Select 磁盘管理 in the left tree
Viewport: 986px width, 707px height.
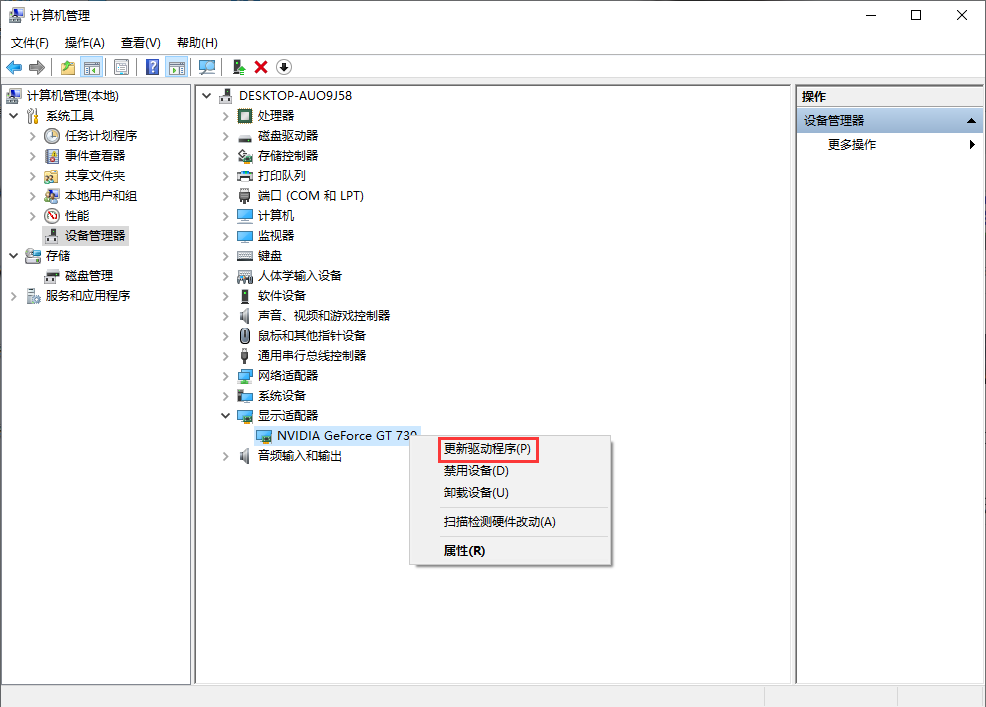[x=88, y=276]
